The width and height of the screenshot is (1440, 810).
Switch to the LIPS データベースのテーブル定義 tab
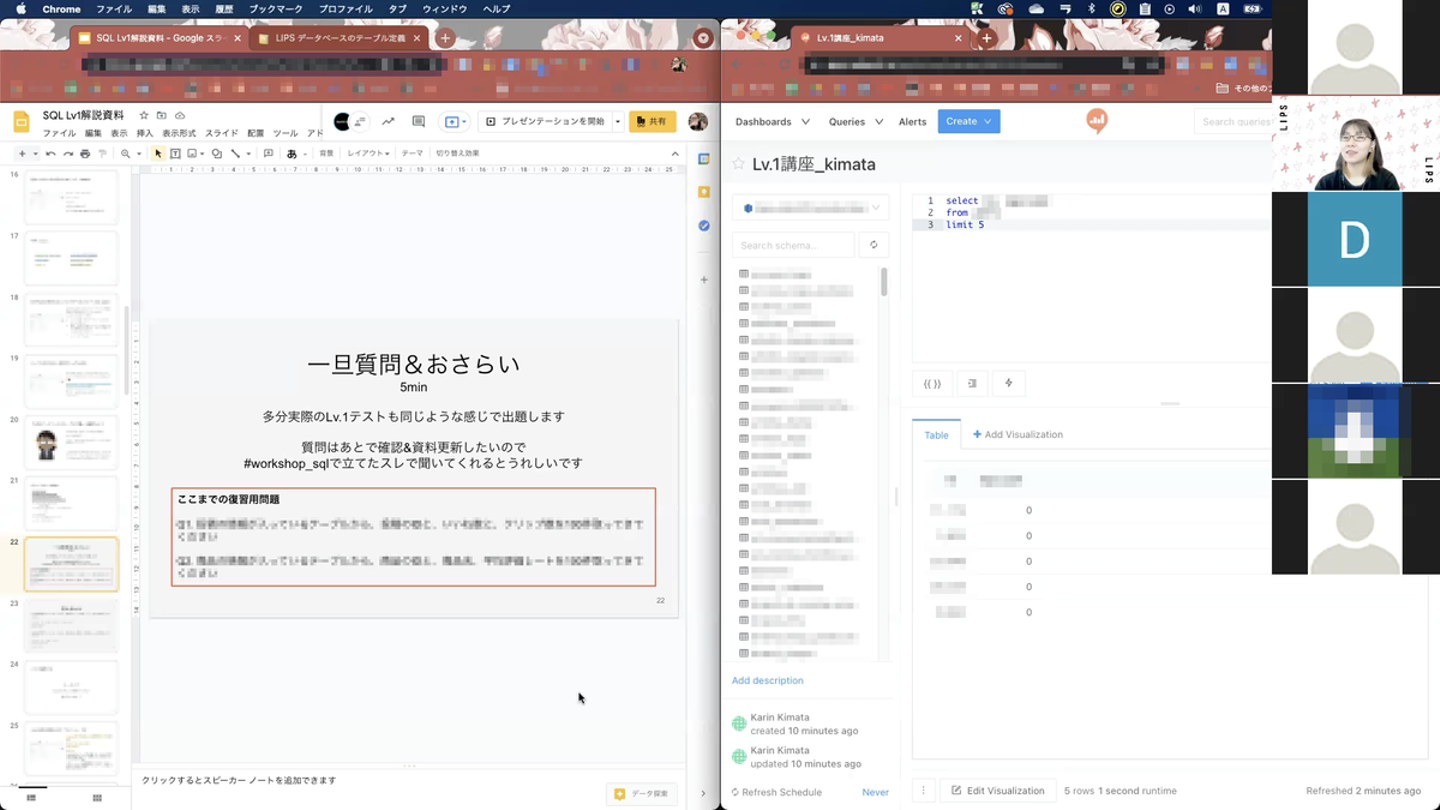click(340, 38)
